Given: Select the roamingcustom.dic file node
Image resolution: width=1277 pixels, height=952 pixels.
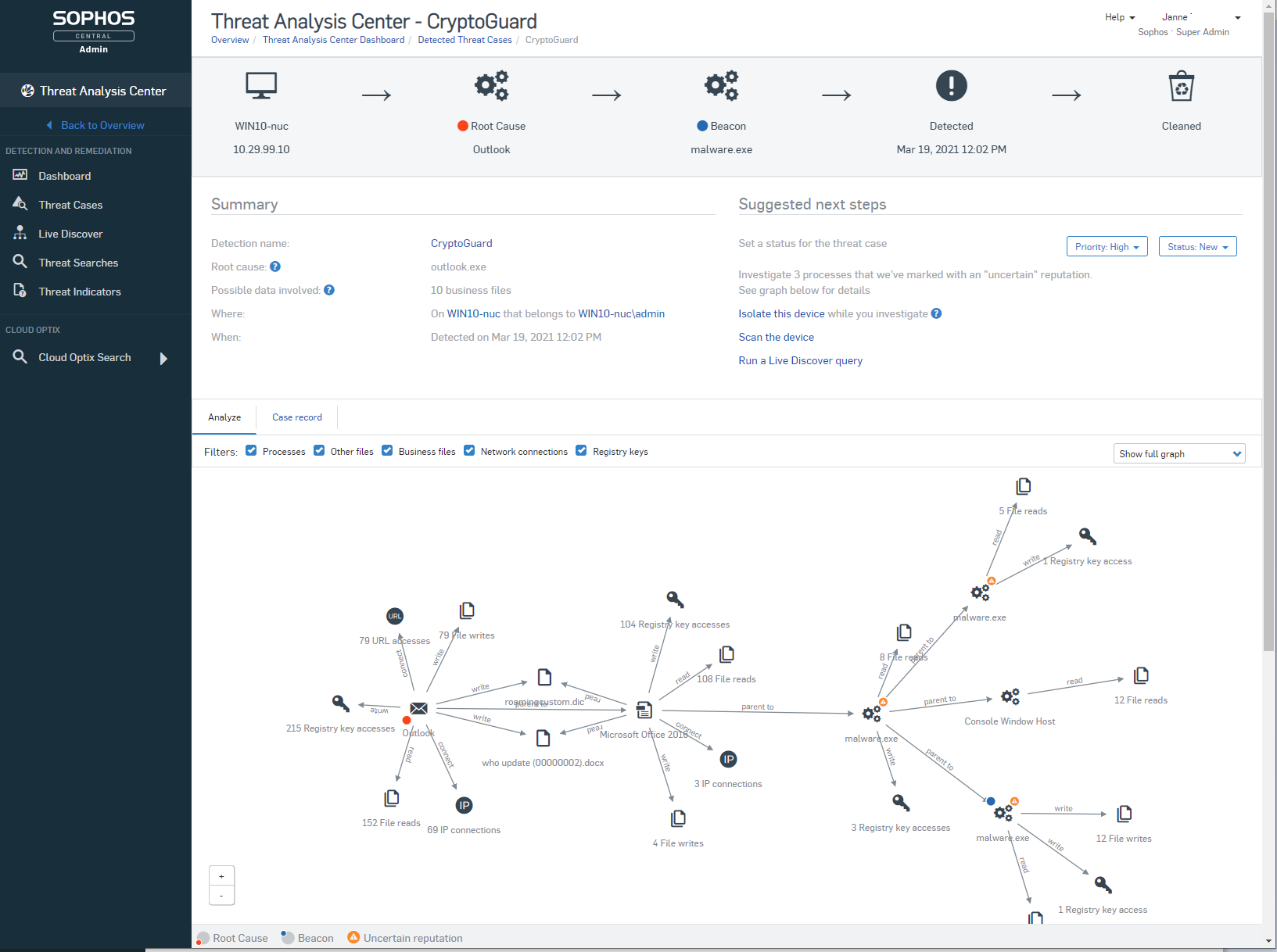Looking at the screenshot, I should 545,677.
